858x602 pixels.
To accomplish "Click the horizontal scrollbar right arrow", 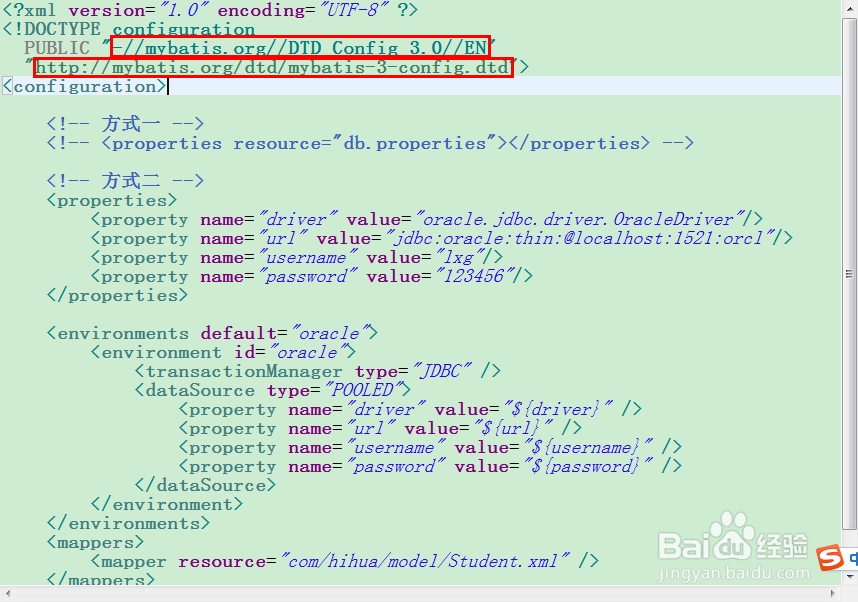I will (833, 593).
